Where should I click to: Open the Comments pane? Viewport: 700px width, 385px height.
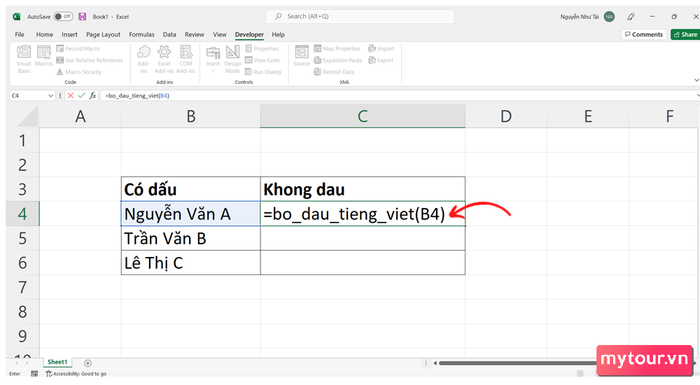[644, 34]
